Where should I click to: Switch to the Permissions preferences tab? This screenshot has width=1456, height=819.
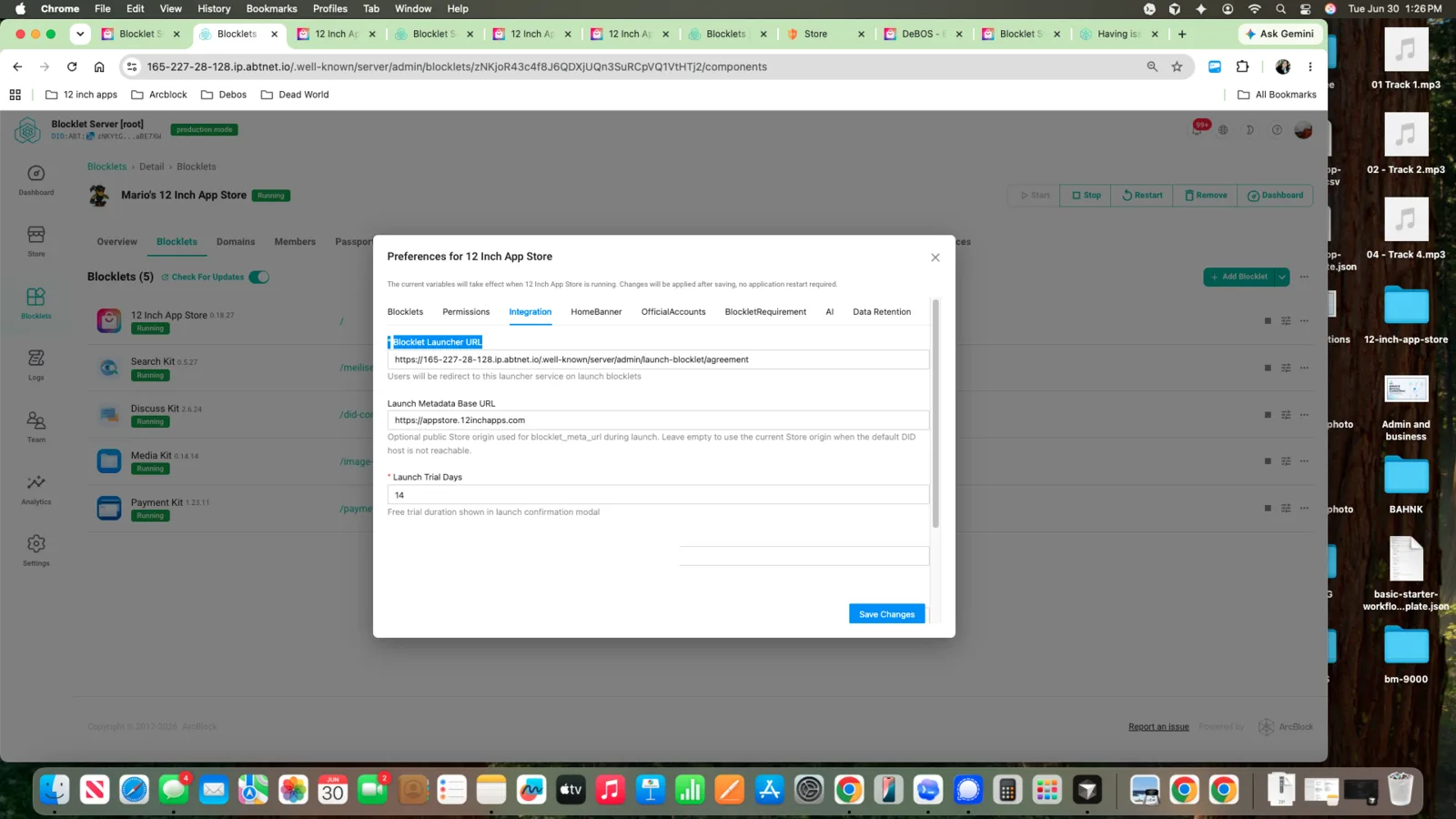point(466,312)
